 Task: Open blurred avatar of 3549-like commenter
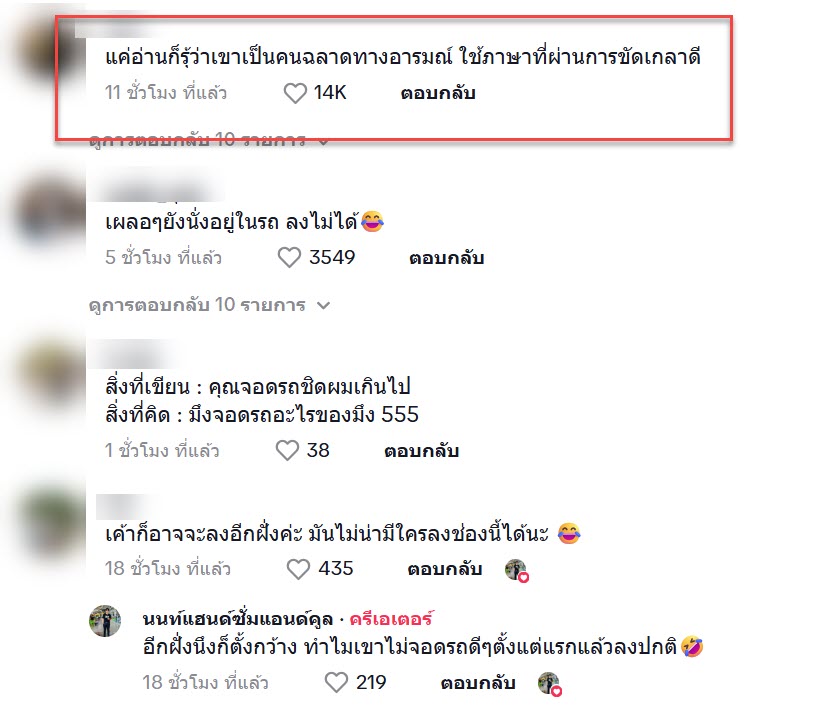click(x=48, y=210)
